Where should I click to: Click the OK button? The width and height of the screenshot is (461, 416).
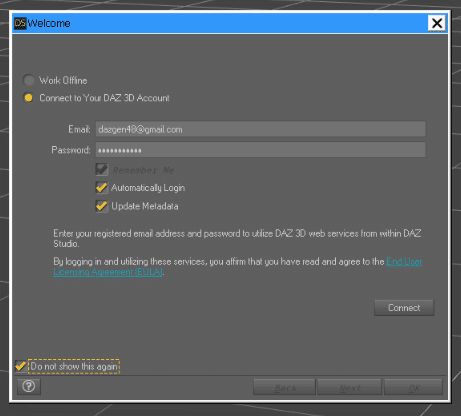(x=414, y=387)
